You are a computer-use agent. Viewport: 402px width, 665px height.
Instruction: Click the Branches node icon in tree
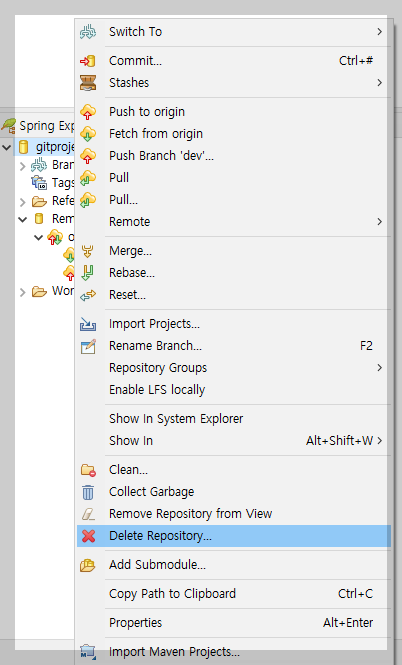tap(39, 165)
